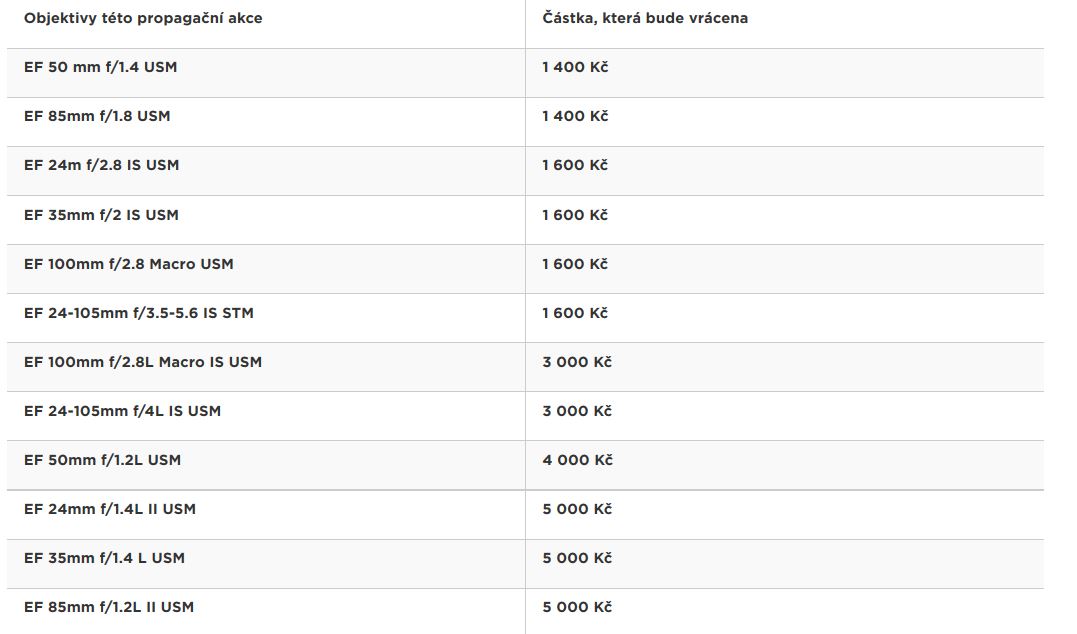The image size is (1077, 634).
Task: Select the EF 85mm f/1.8 USM lens
Action: click(x=97, y=116)
